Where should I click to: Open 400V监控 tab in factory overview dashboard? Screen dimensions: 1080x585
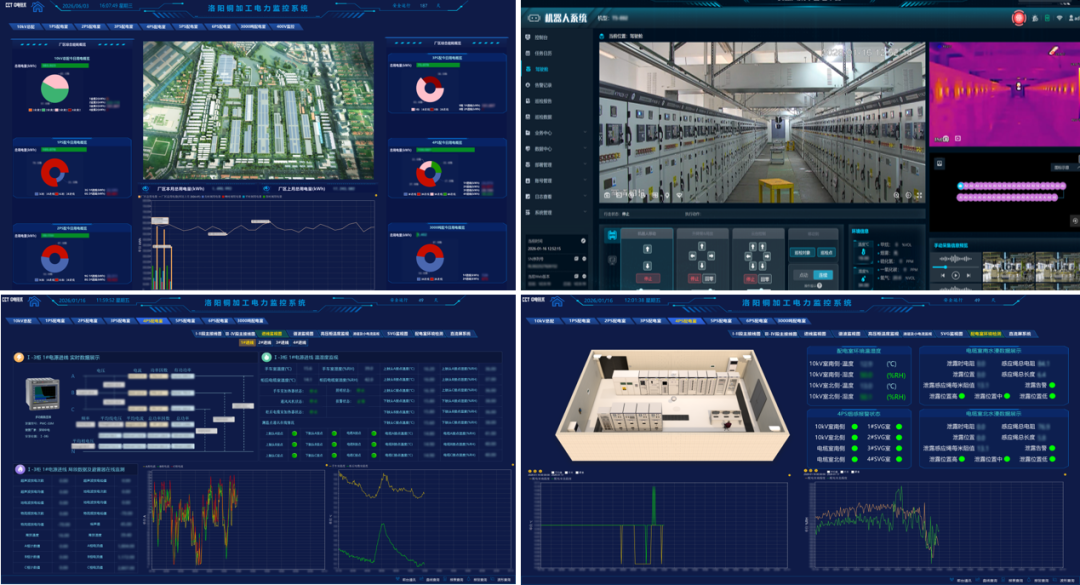(x=285, y=27)
